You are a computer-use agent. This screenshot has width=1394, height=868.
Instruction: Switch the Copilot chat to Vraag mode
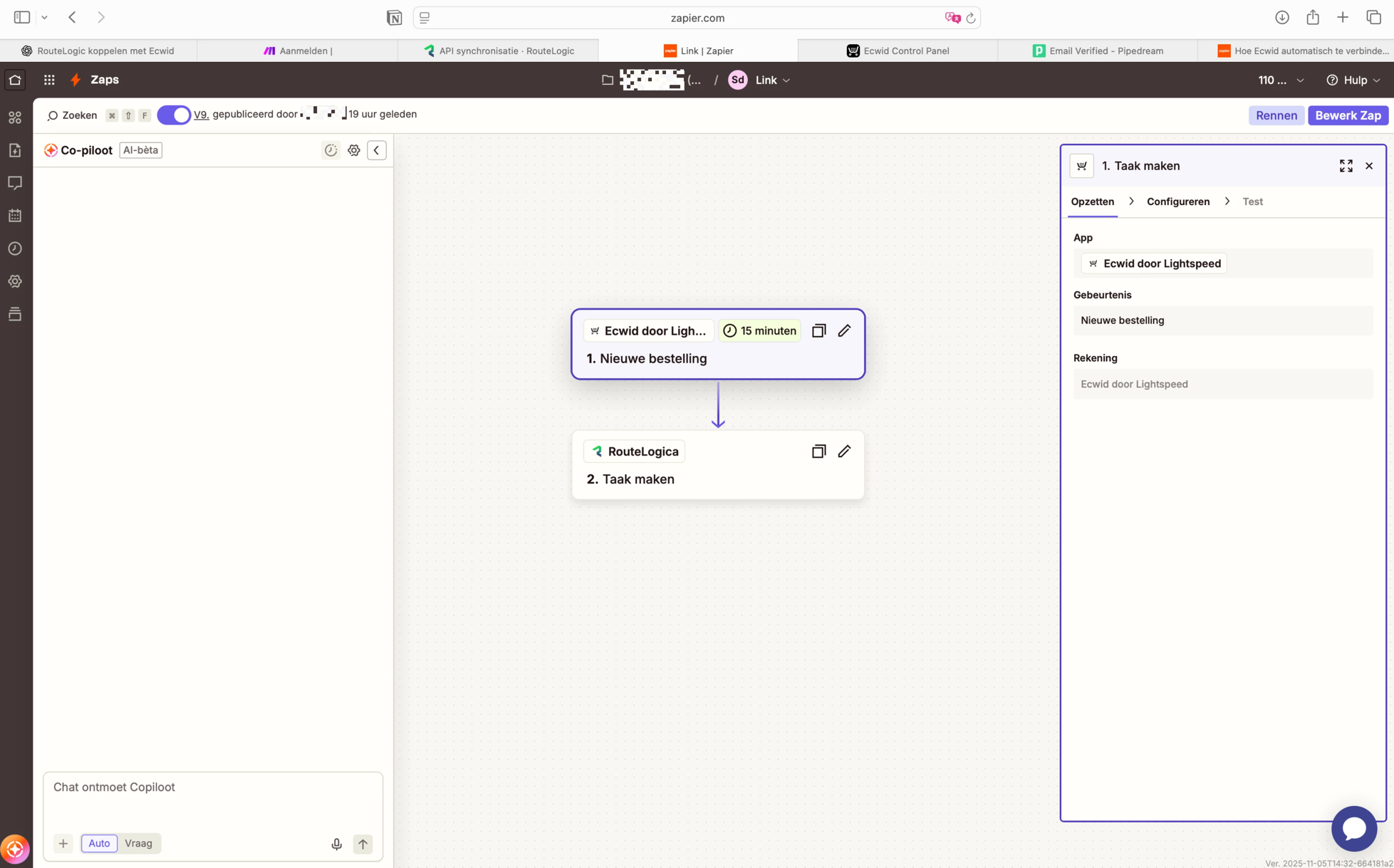click(138, 843)
